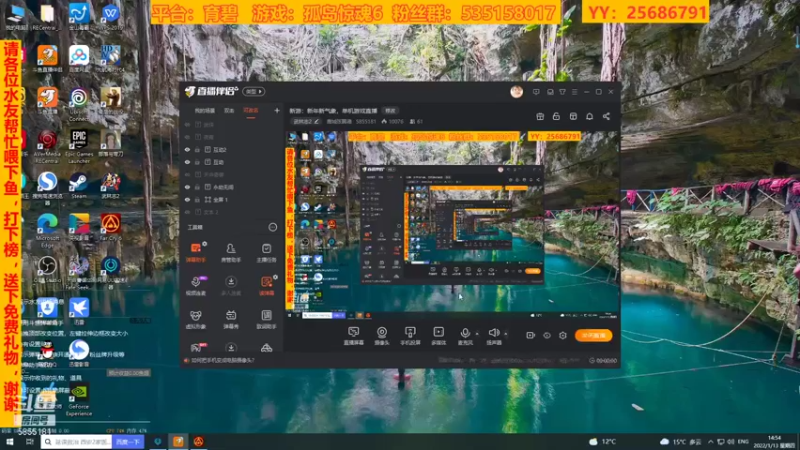The width and height of the screenshot is (800, 450).
Task: Click the user avatar in title bar
Action: (516, 92)
